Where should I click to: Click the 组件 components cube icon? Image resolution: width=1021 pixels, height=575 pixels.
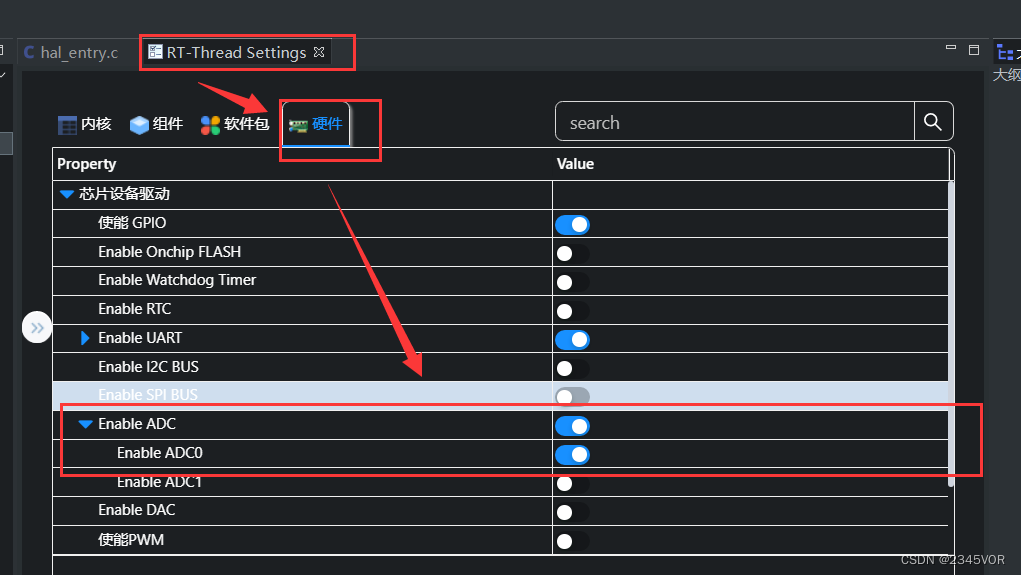[x=139, y=125]
